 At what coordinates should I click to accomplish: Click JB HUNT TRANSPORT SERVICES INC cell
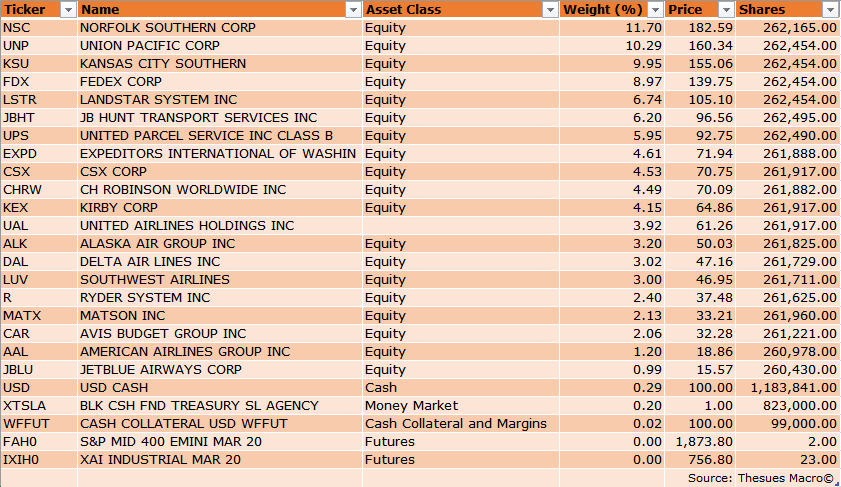point(220,117)
